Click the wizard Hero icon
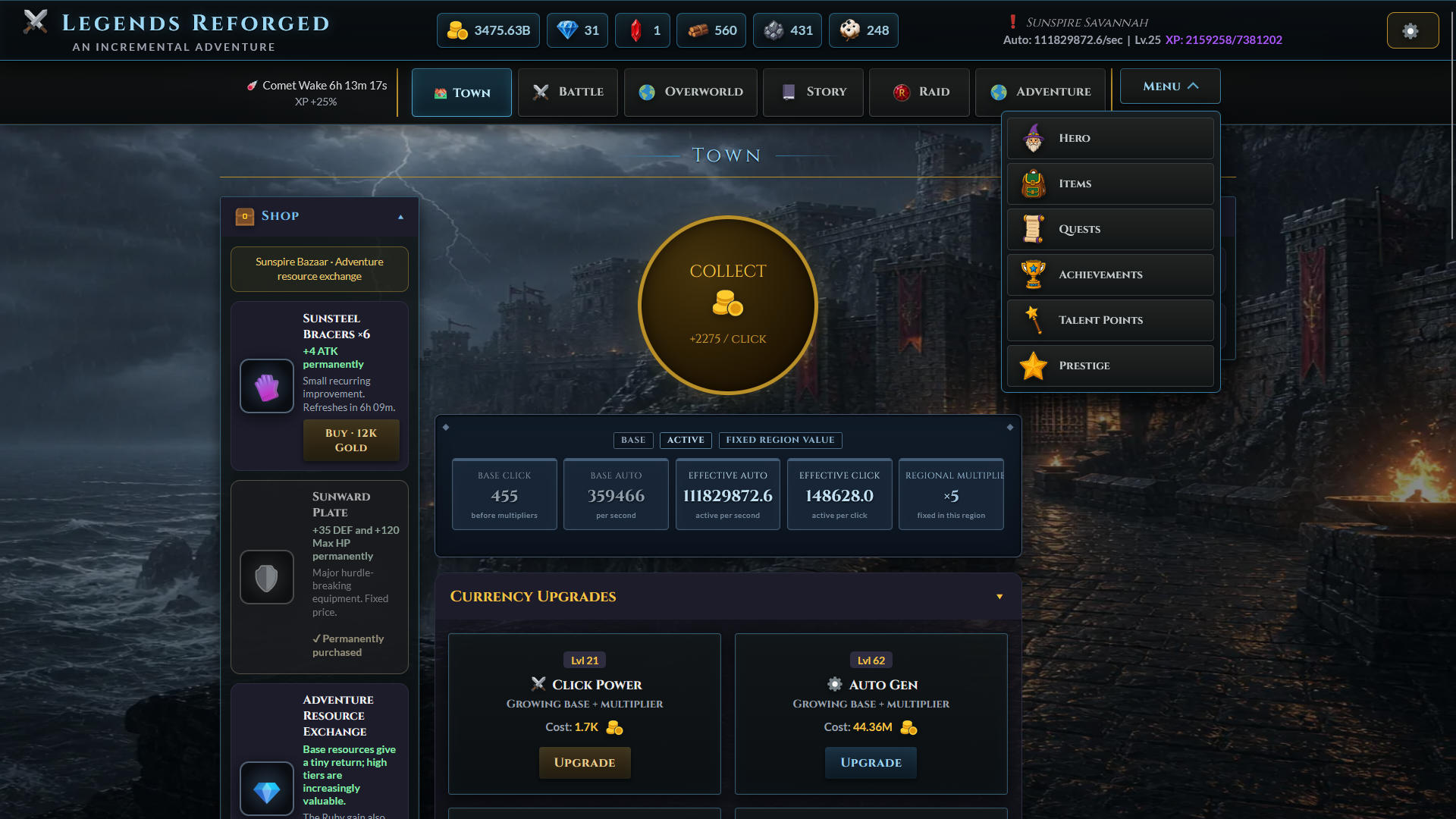 (x=1033, y=138)
